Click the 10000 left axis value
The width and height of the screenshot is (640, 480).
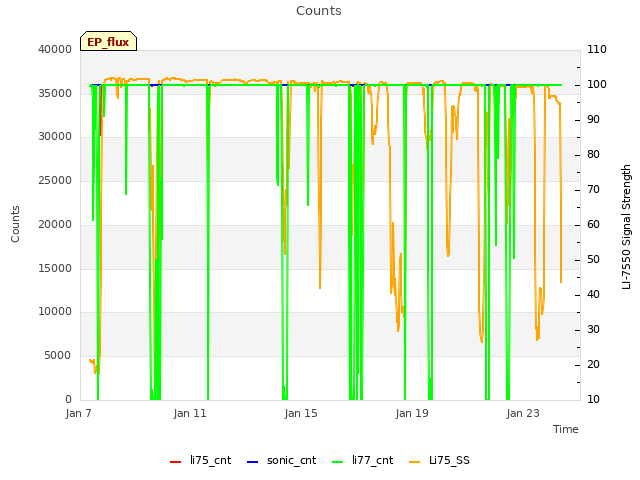pyautogui.click(x=55, y=312)
